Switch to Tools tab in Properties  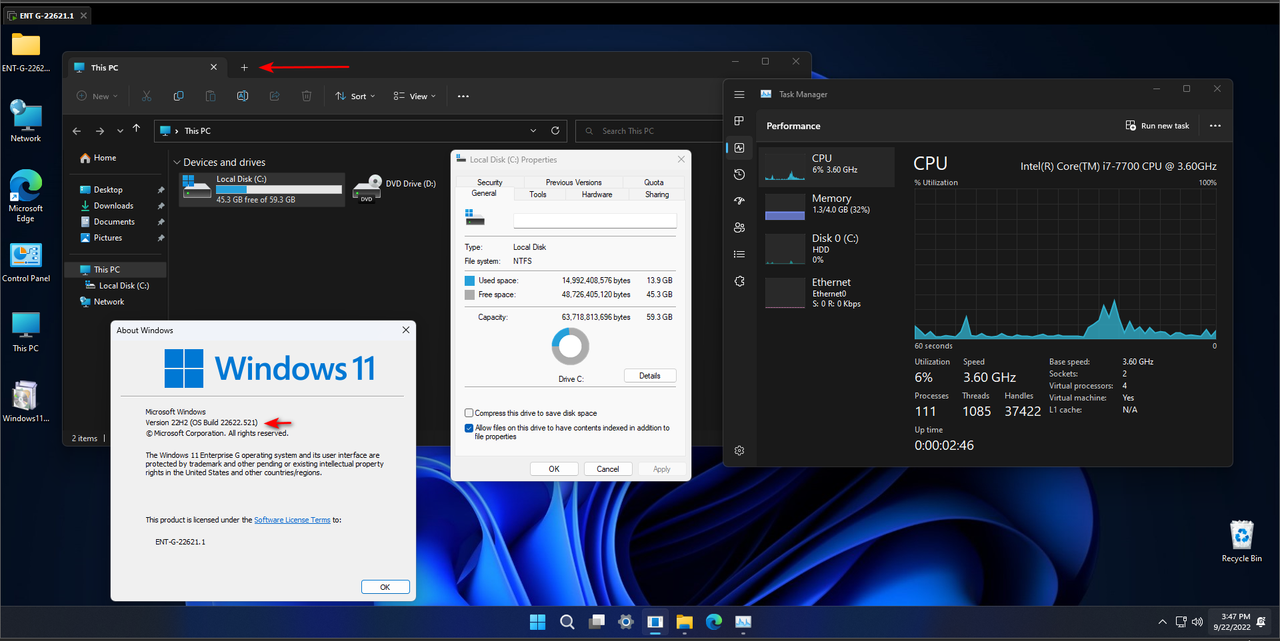point(538,194)
